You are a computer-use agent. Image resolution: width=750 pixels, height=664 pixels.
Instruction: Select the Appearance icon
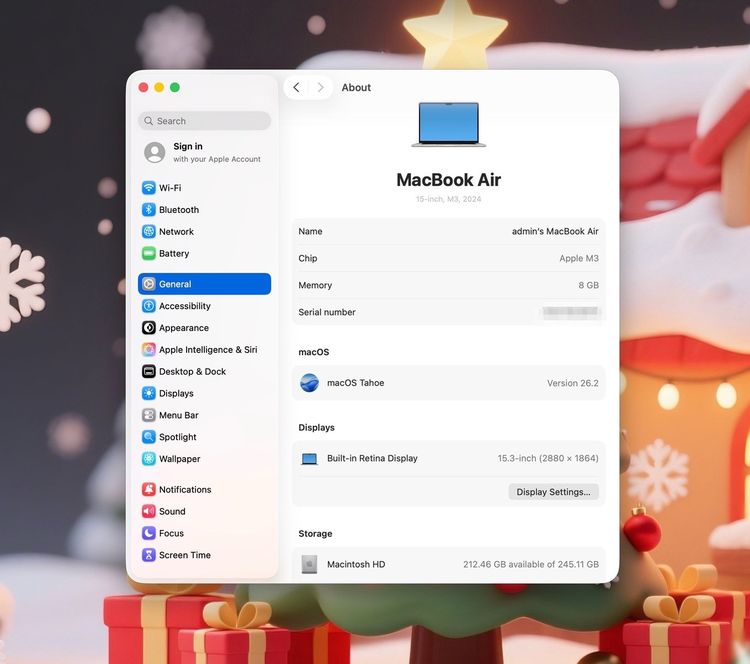coord(149,328)
